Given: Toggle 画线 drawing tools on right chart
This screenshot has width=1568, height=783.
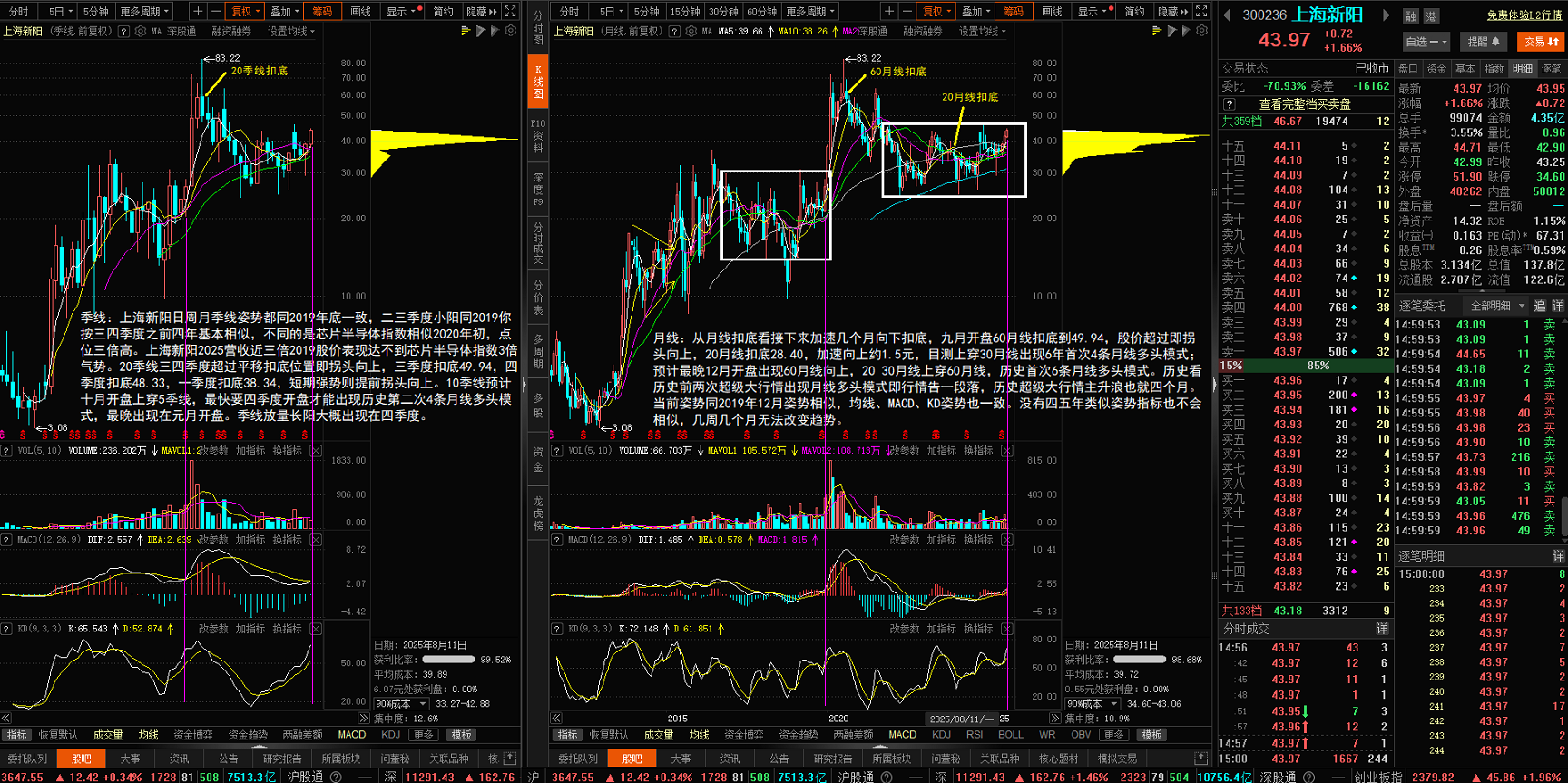Looking at the screenshot, I should tap(1052, 12).
